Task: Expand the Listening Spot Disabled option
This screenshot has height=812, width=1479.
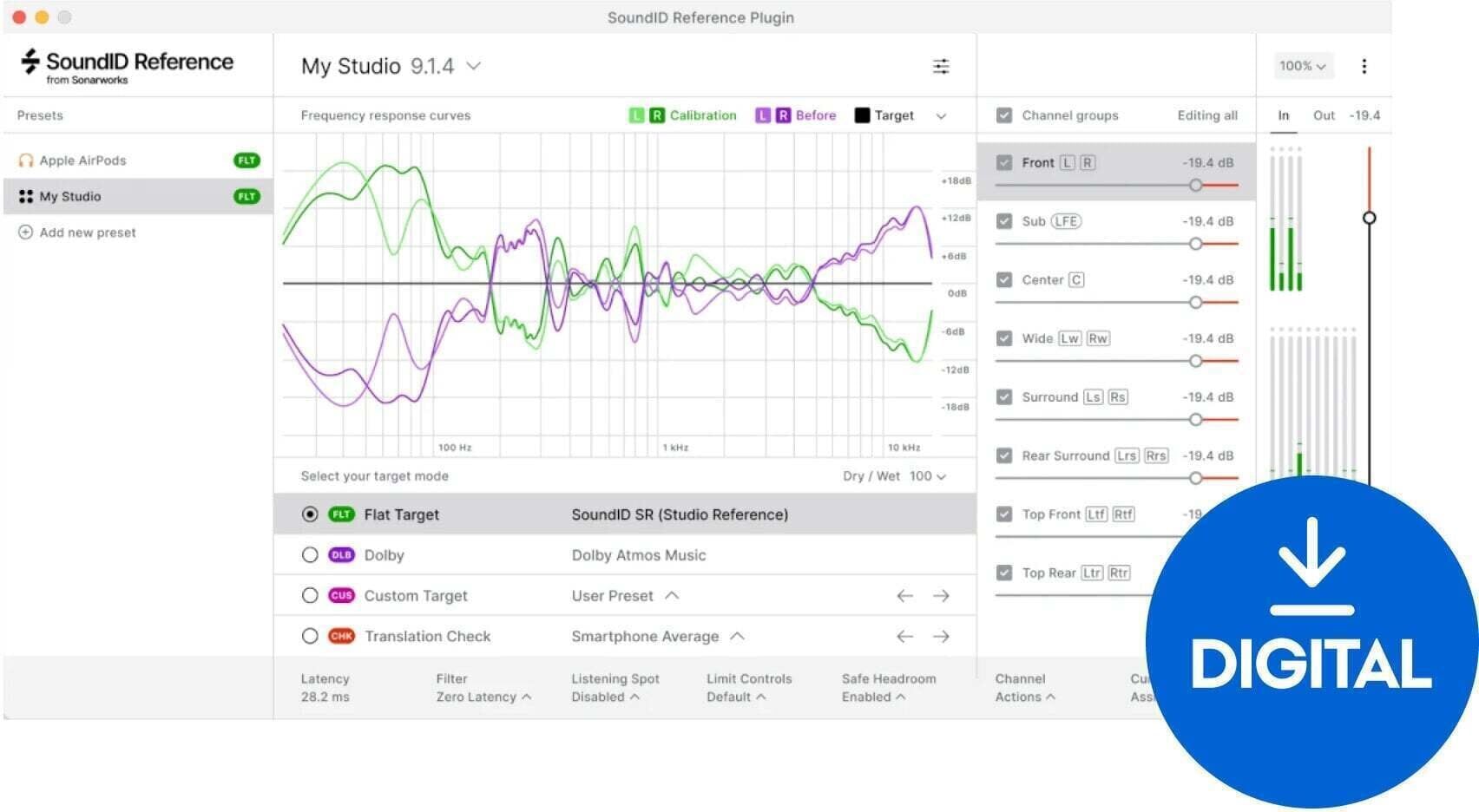Action: pos(605,697)
